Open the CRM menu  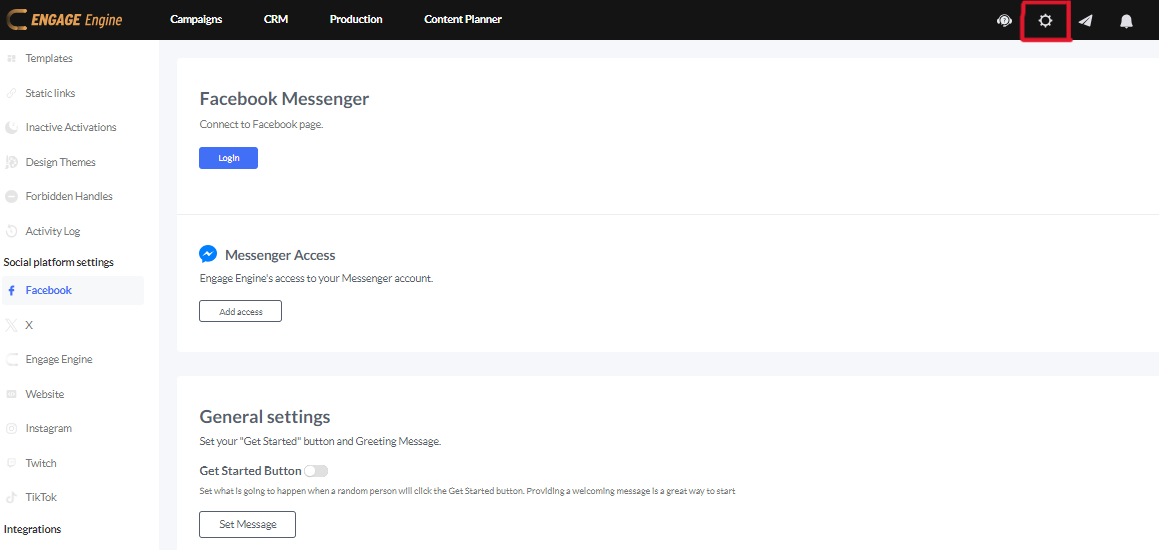coord(276,20)
